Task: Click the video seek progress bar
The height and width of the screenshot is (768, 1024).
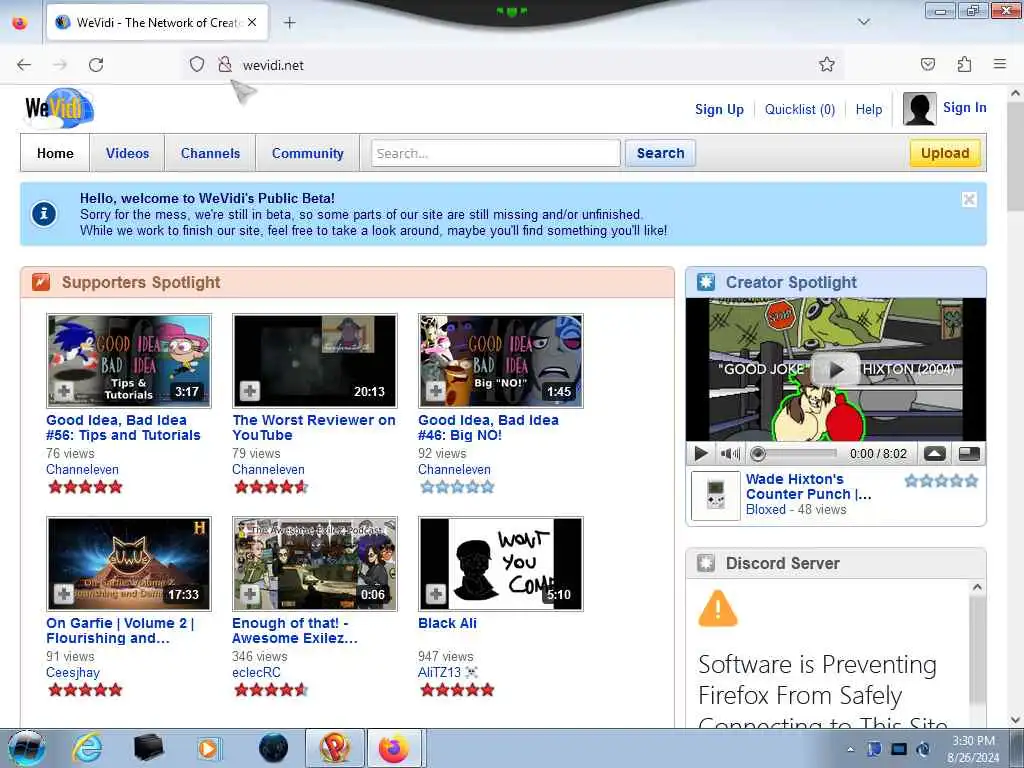Action: pyautogui.click(x=794, y=453)
